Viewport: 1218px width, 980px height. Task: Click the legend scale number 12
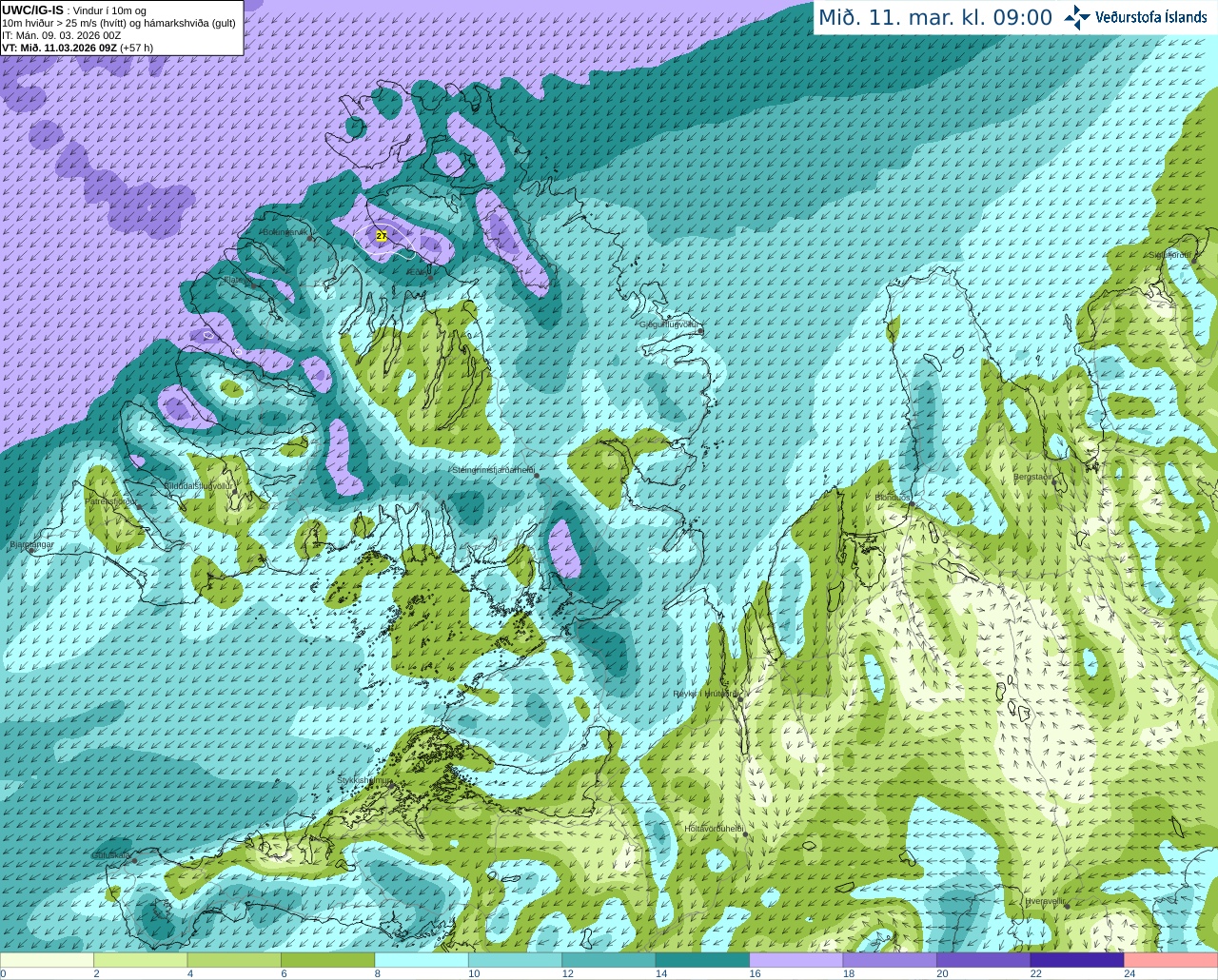567,973
